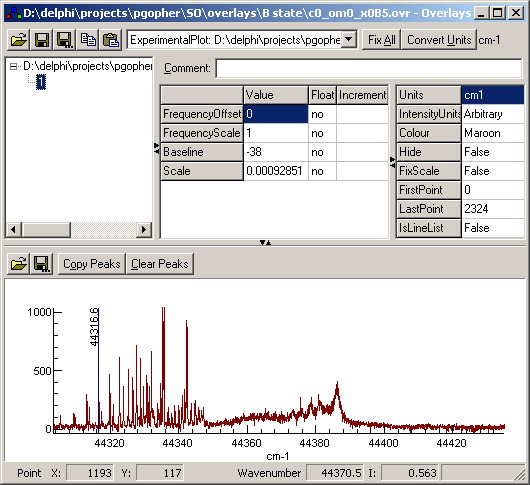Toggle Baseline Float value no

(x=322, y=152)
